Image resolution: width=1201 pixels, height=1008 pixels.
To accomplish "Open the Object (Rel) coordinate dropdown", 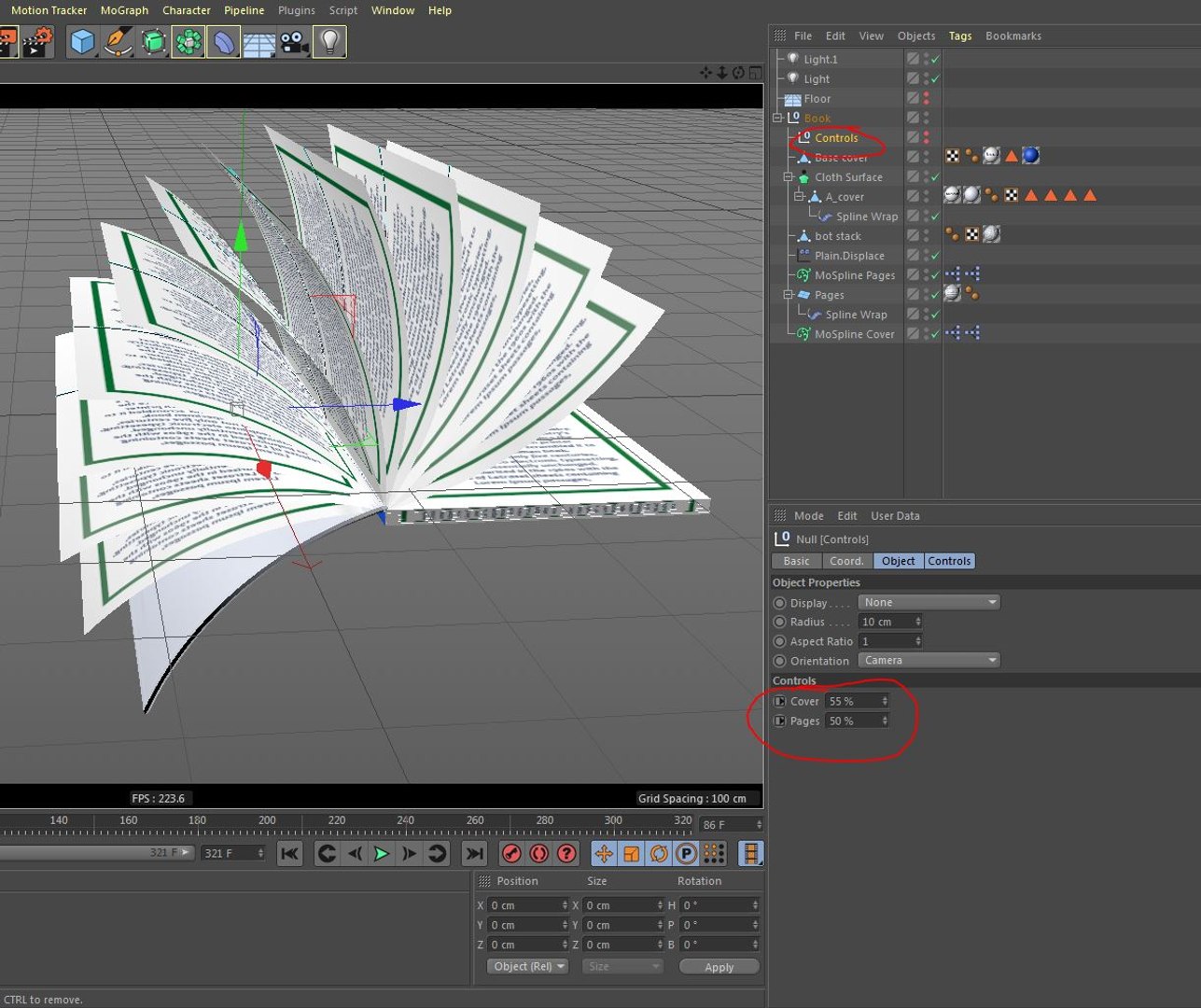I will 527,966.
